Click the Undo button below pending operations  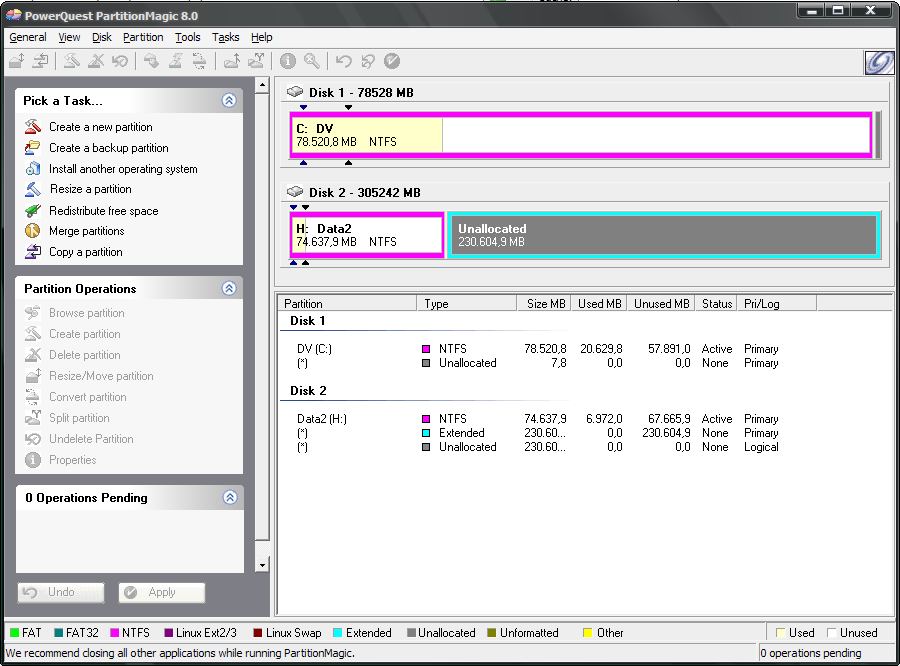click(x=61, y=593)
